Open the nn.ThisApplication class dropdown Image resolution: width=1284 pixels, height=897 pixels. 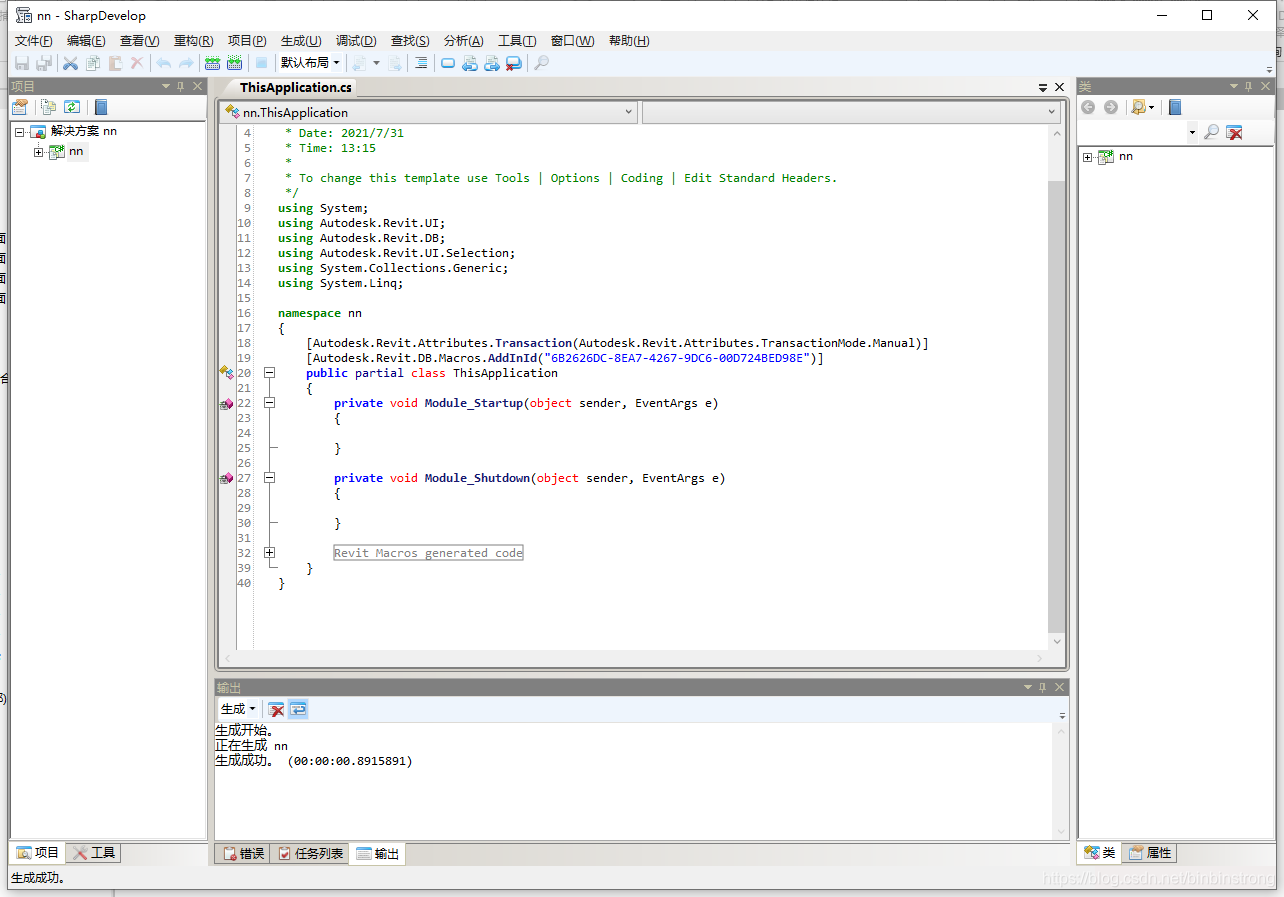[428, 113]
